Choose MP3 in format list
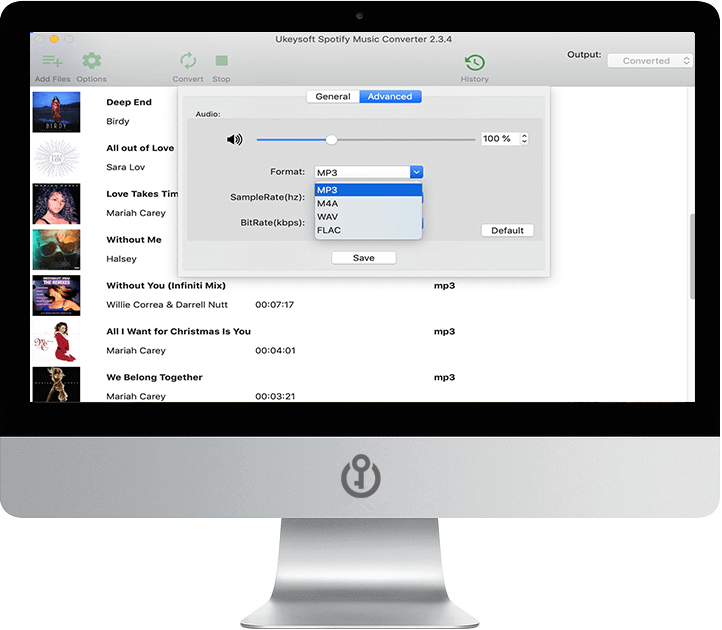 pos(368,190)
